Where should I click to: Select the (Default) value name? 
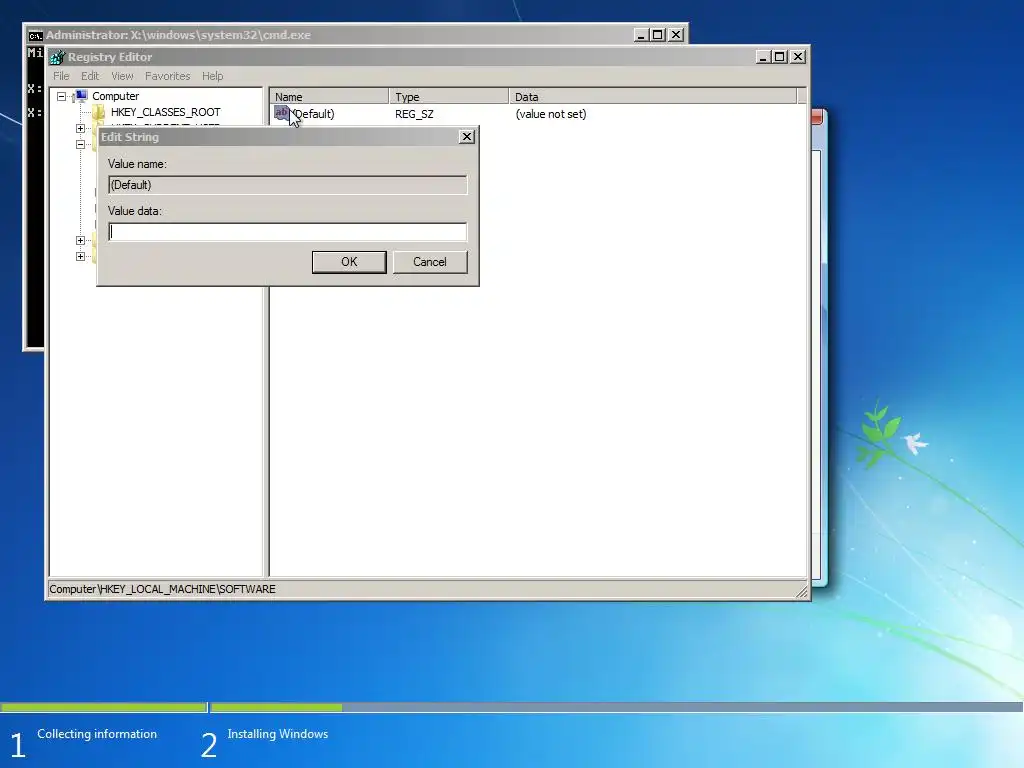point(313,114)
